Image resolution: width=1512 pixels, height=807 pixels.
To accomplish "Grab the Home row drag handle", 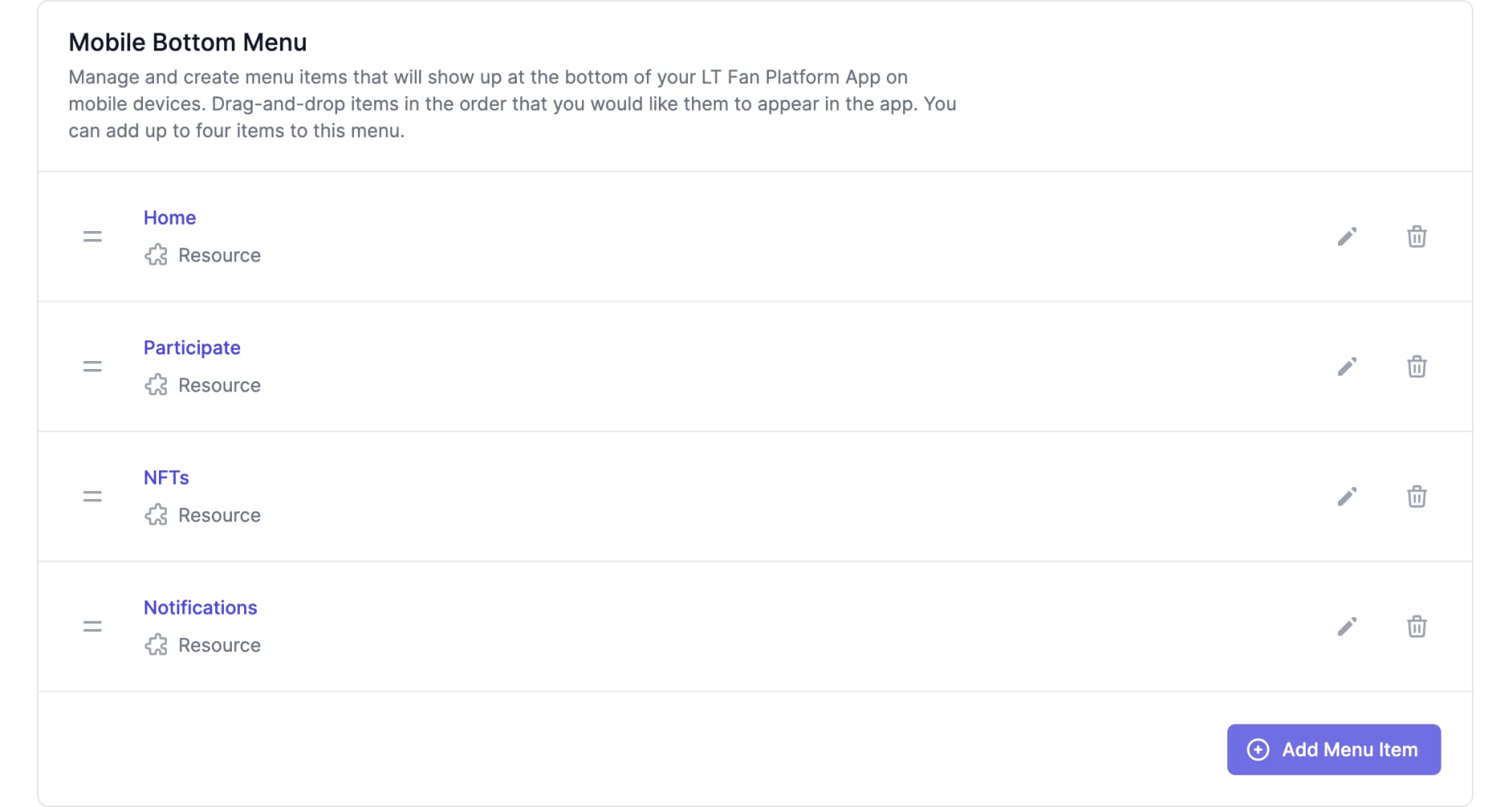I will (x=92, y=237).
